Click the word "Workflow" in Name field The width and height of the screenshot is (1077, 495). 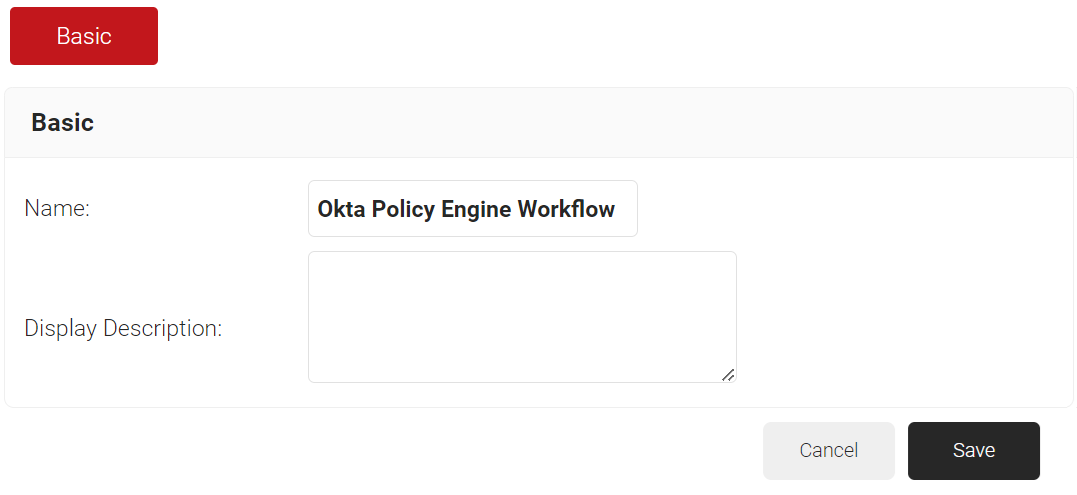(x=567, y=209)
